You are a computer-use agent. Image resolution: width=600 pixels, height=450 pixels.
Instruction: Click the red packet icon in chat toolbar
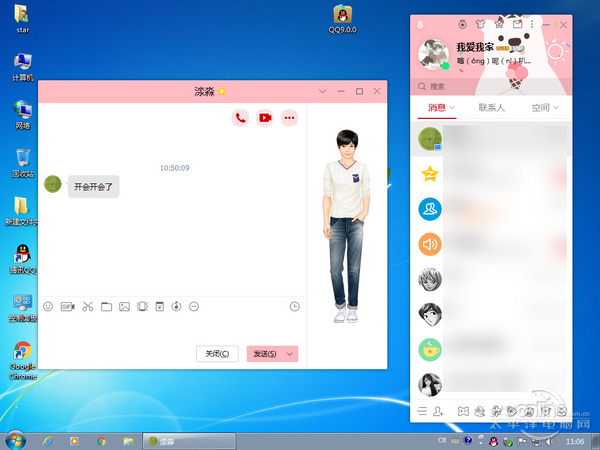(x=160, y=307)
